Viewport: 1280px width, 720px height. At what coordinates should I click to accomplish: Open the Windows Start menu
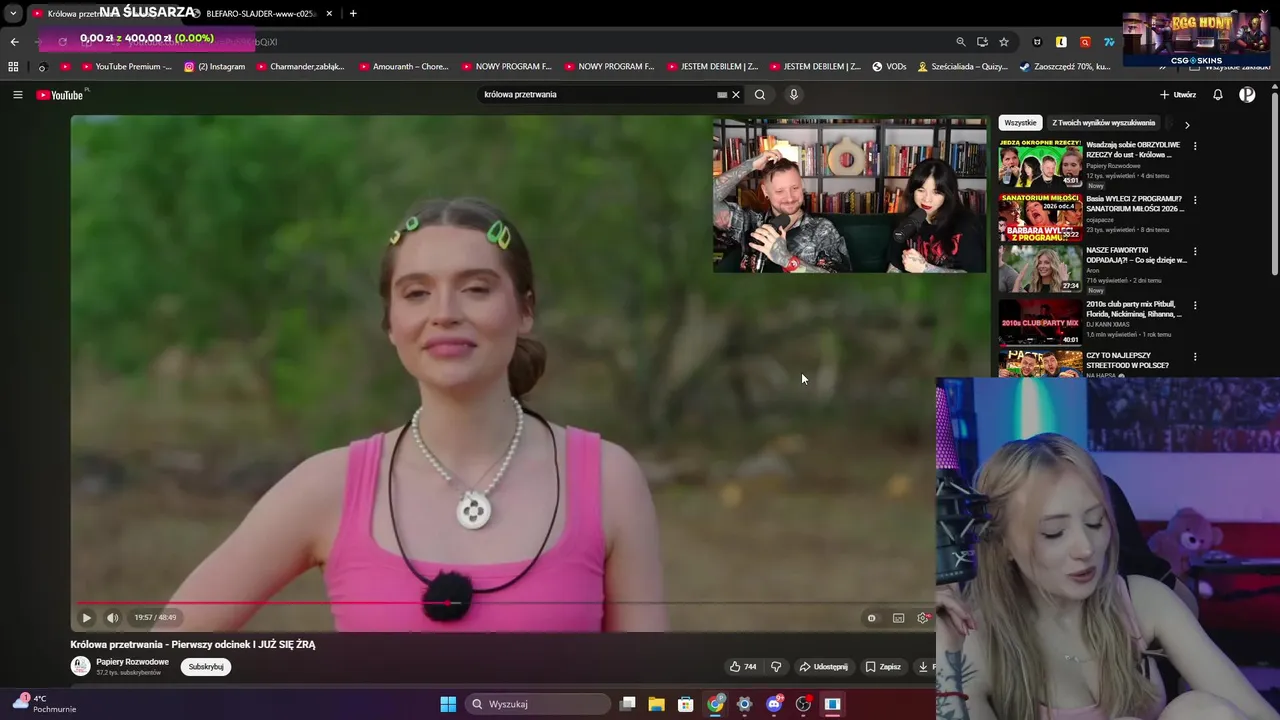click(x=448, y=704)
